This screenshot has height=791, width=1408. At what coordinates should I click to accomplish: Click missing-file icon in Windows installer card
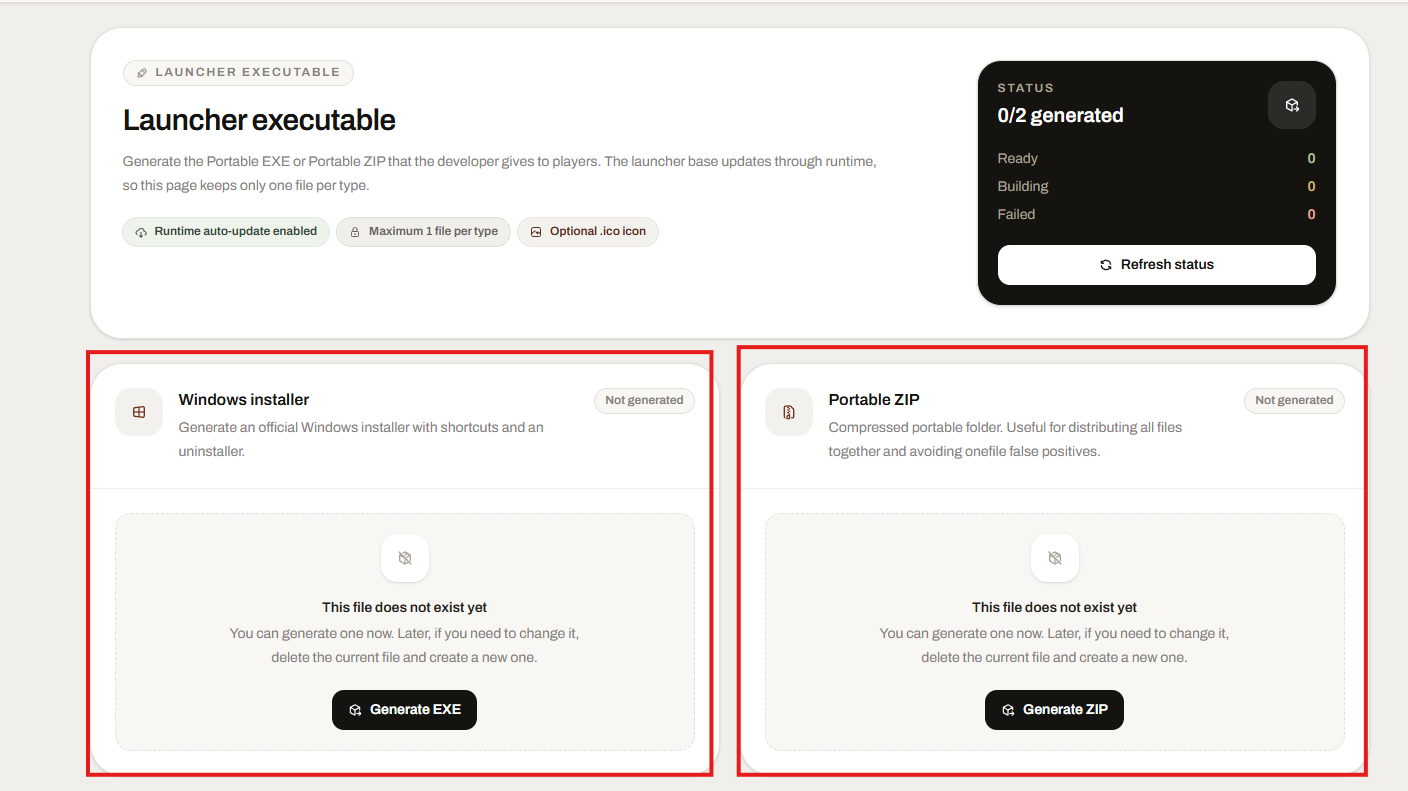click(x=405, y=558)
